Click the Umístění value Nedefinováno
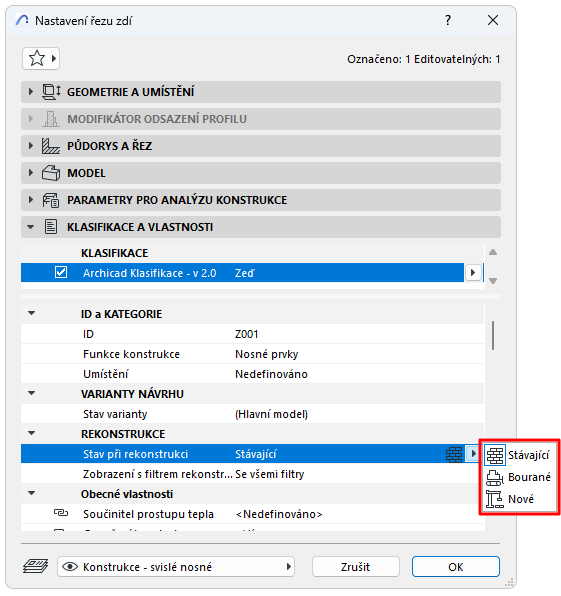The height and width of the screenshot is (596, 561). [x=271, y=374]
